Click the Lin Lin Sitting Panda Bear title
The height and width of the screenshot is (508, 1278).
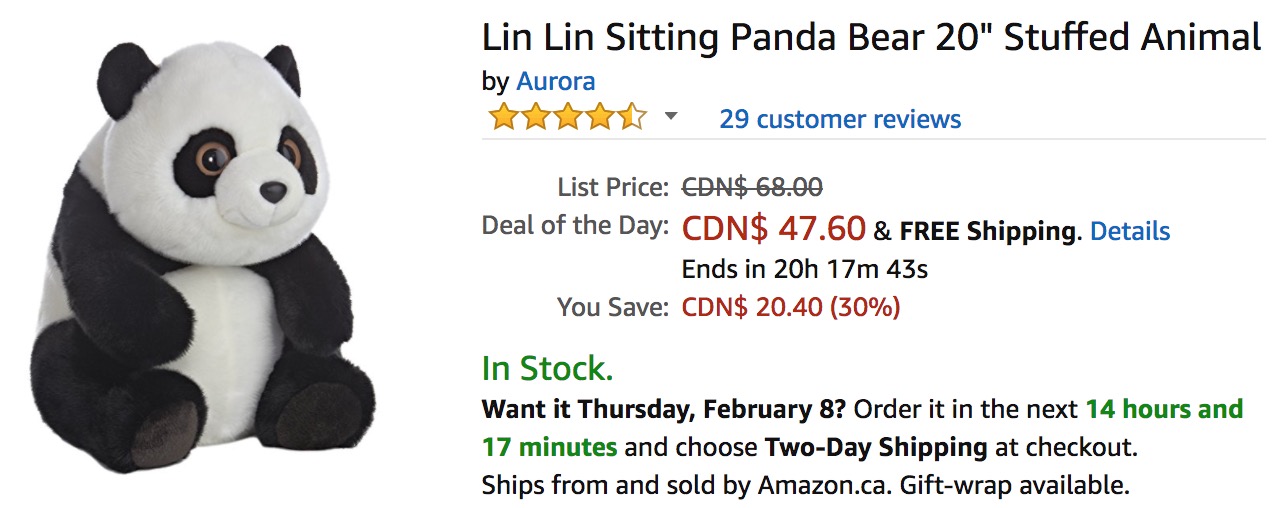(871, 37)
